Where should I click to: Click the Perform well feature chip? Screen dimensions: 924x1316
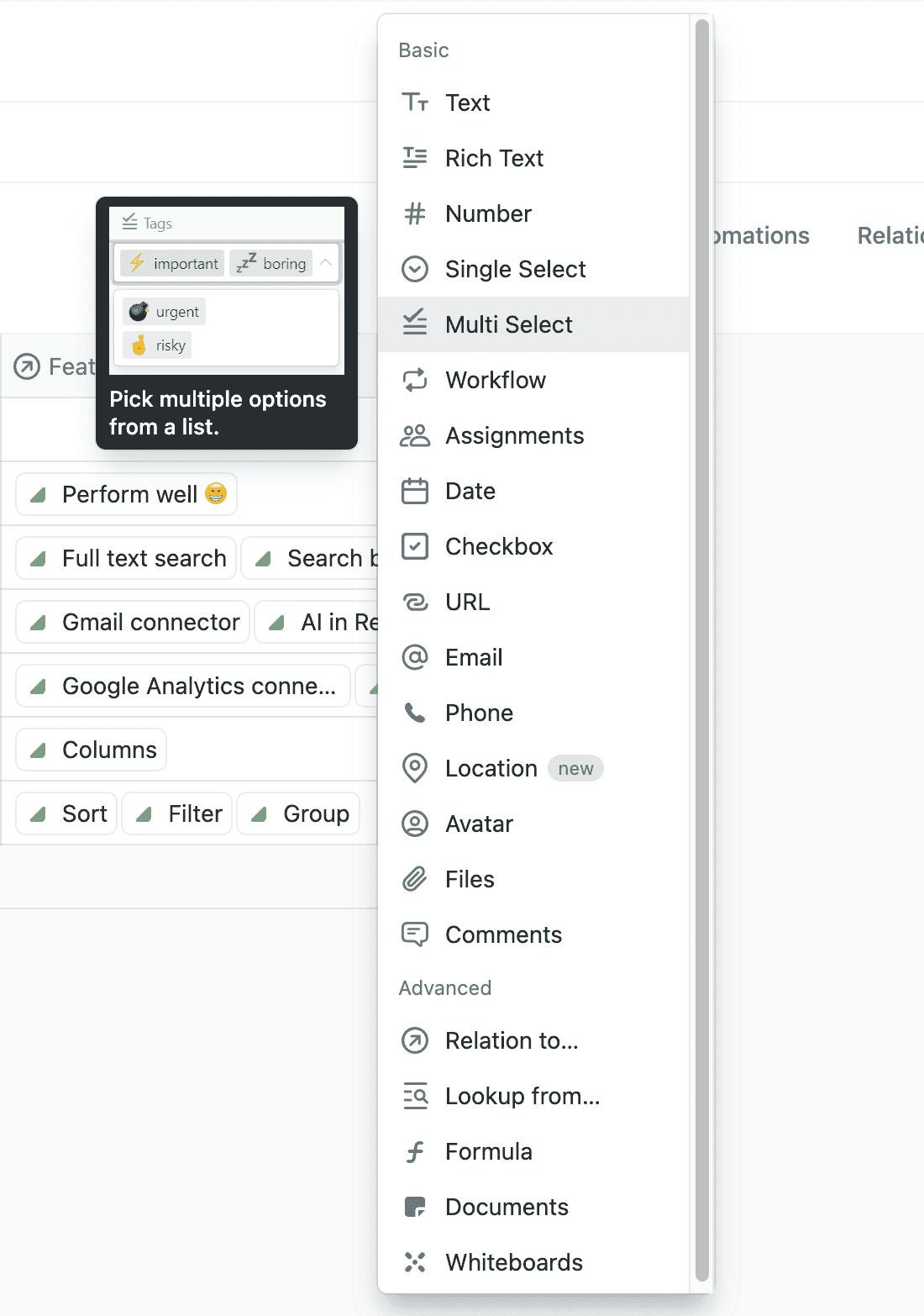tap(127, 494)
